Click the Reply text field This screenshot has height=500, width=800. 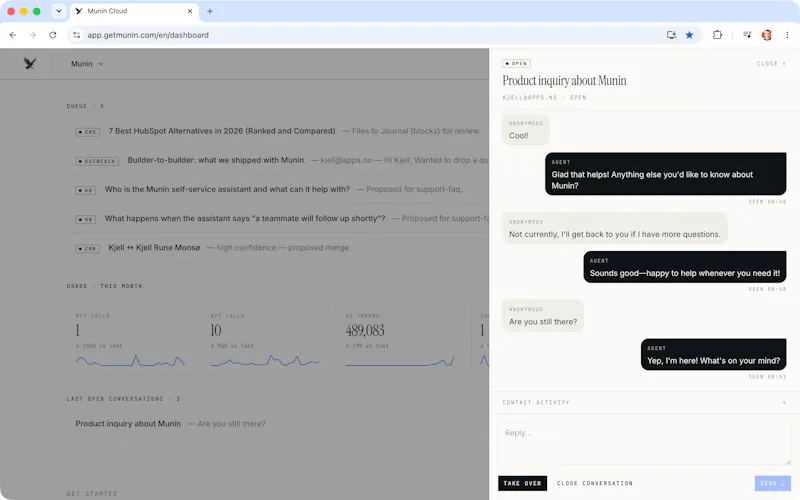[644, 444]
